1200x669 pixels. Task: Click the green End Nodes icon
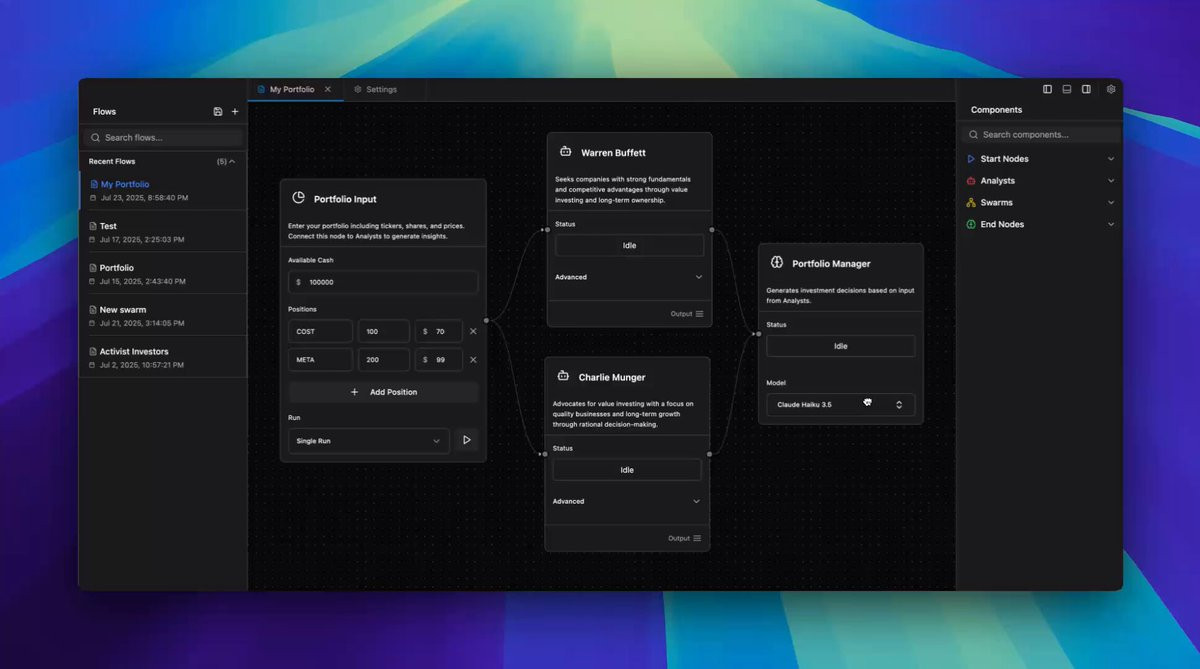pyautogui.click(x=970, y=224)
